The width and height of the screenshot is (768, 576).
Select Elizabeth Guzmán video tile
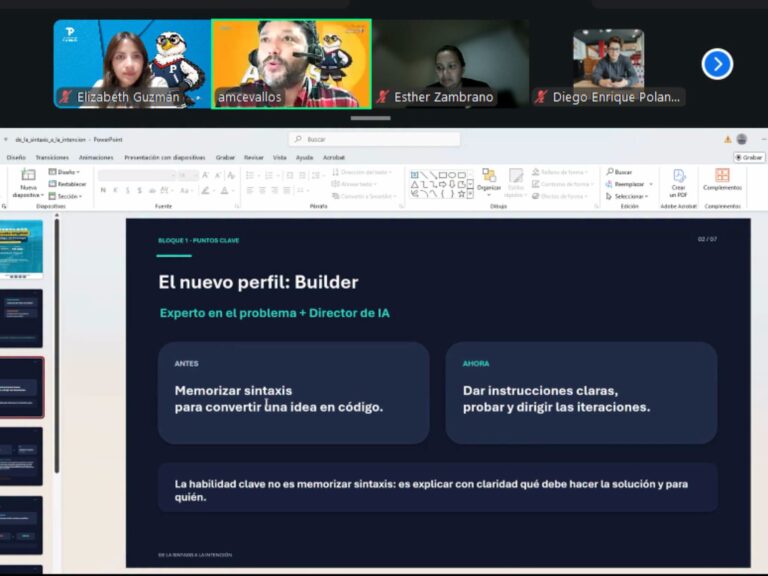point(132,64)
